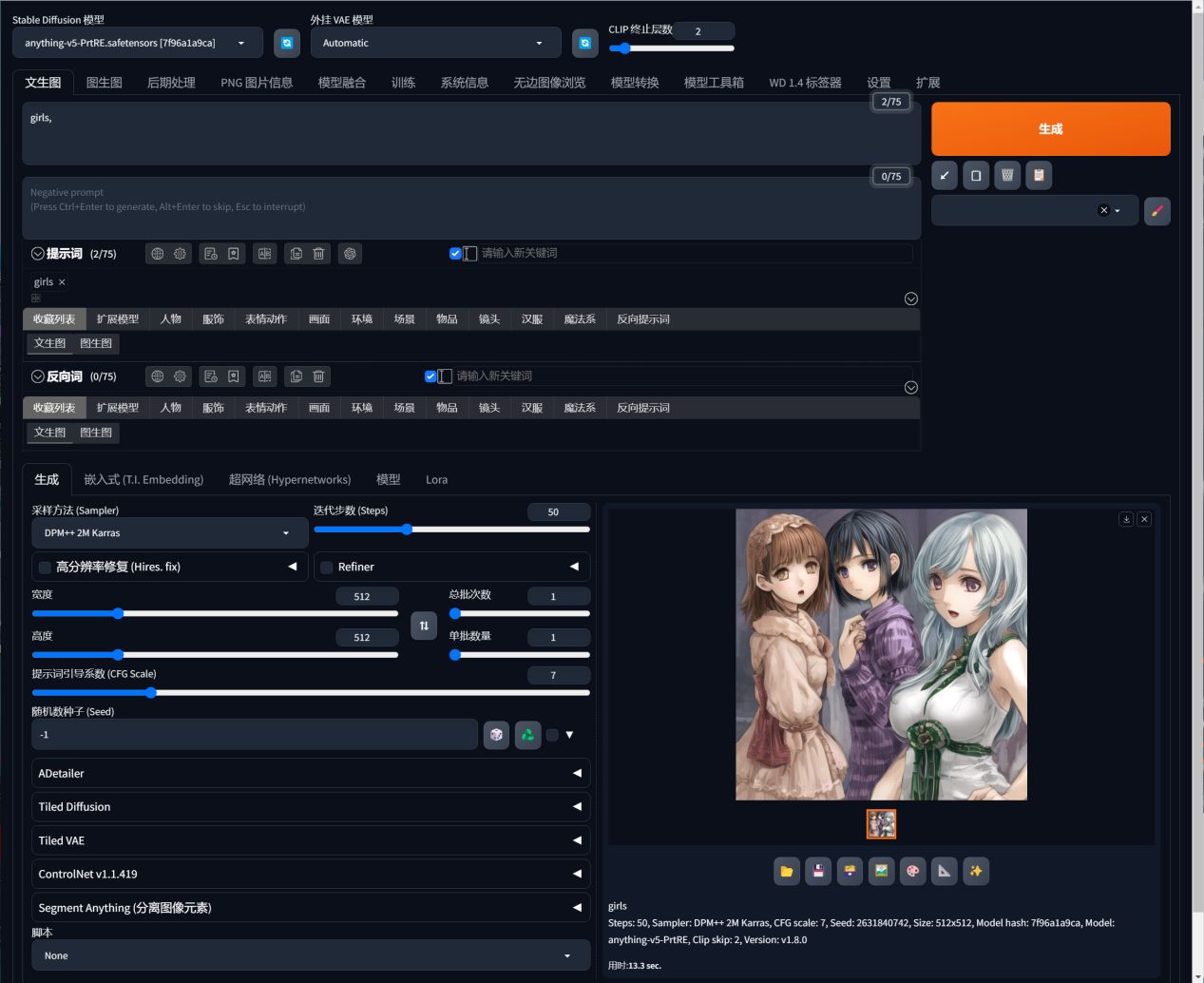Enable the Hires. fix checkbox
Screen dimensions: 1204x983
point(45,568)
